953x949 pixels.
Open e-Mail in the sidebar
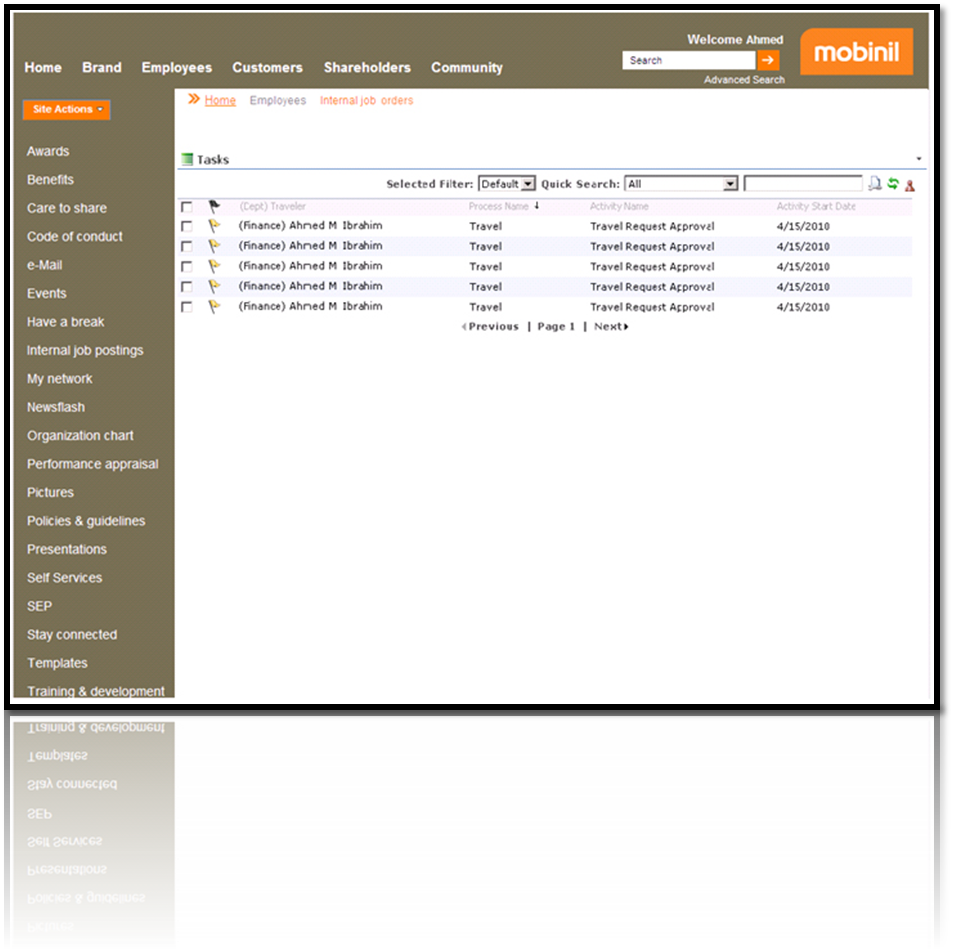(x=44, y=265)
